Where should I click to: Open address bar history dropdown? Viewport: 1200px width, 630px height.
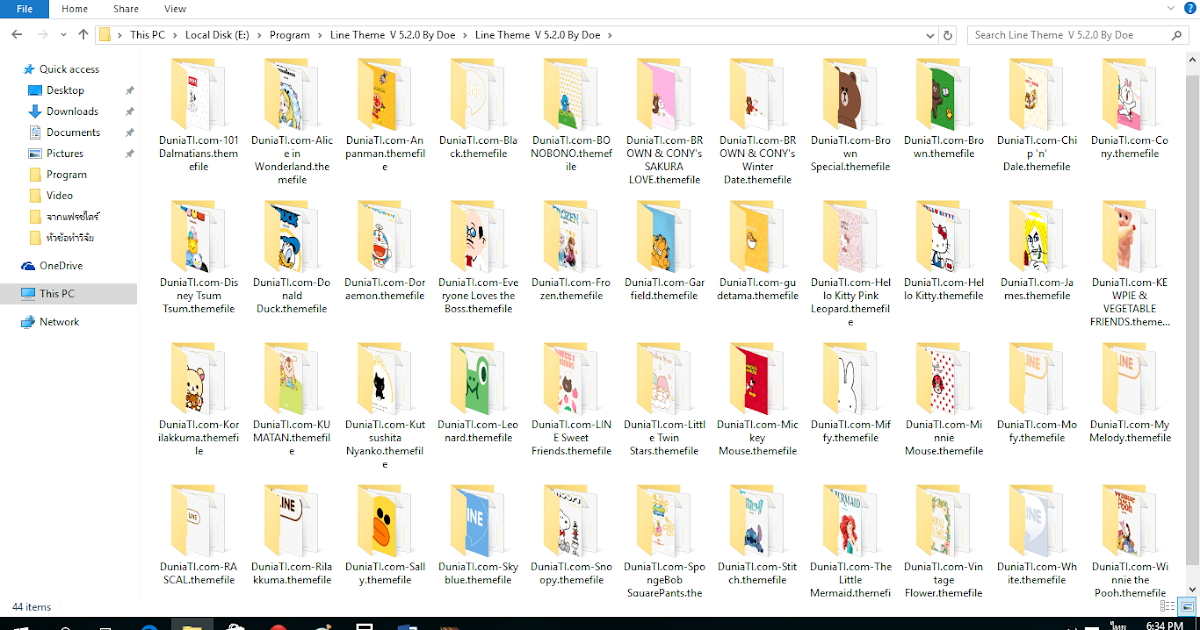pos(928,35)
